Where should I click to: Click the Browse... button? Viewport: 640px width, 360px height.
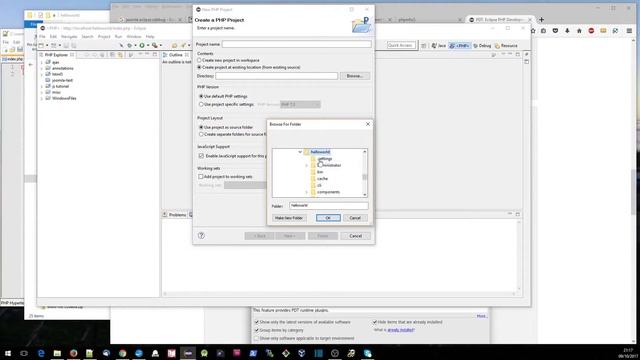pos(355,76)
